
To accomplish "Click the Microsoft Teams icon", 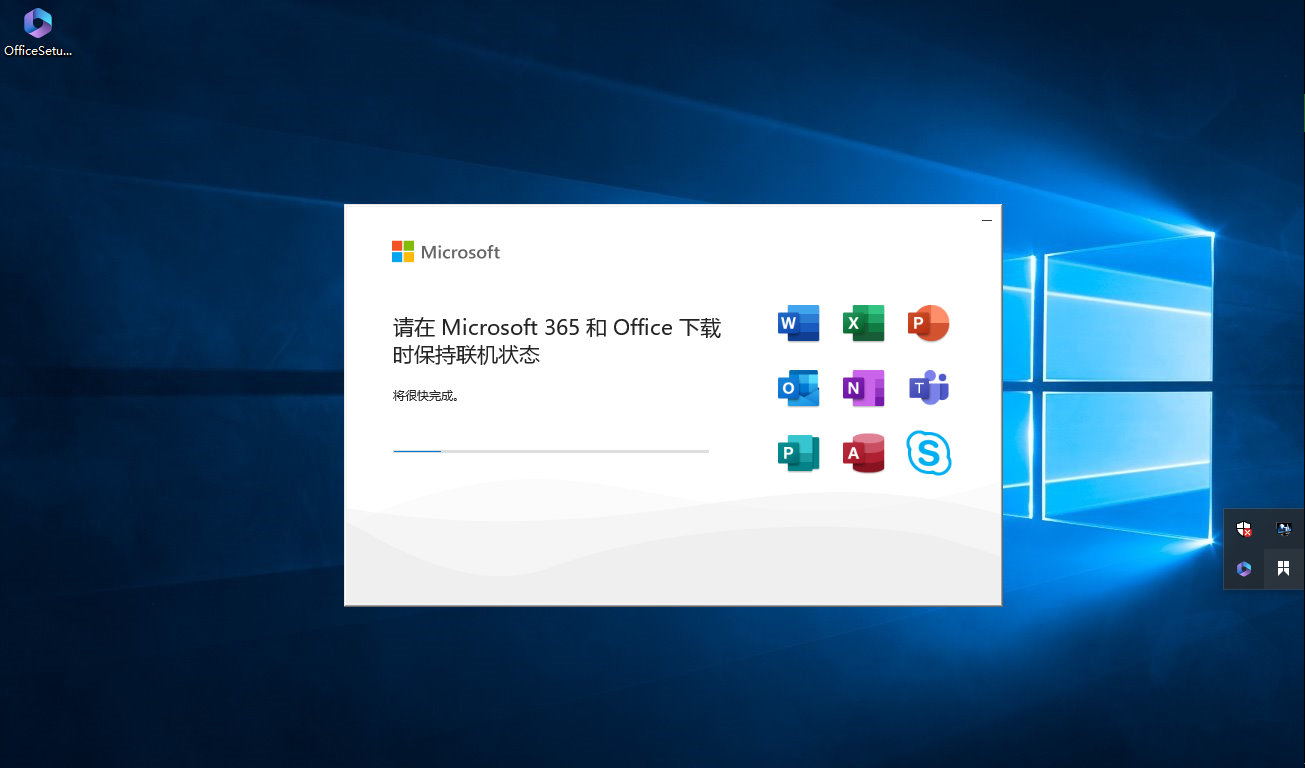I will [928, 388].
